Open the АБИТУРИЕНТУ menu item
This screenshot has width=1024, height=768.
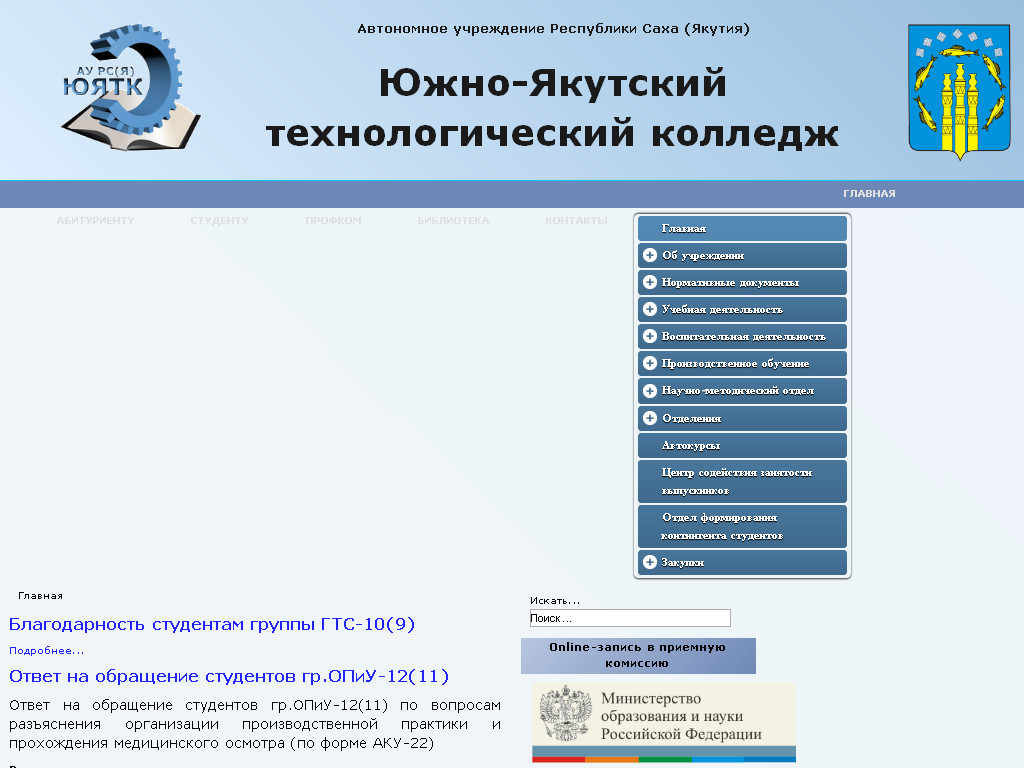(x=95, y=221)
